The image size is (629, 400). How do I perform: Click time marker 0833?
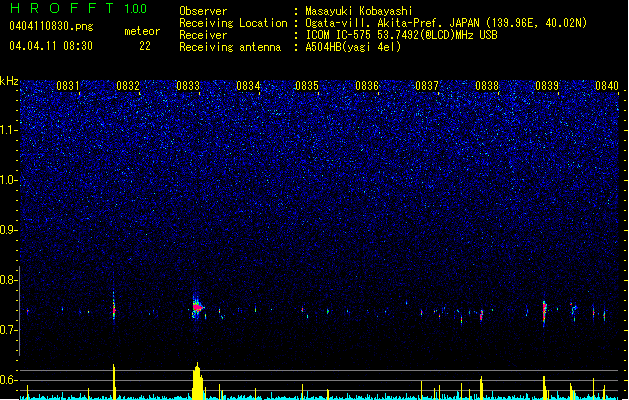pyautogui.click(x=188, y=86)
